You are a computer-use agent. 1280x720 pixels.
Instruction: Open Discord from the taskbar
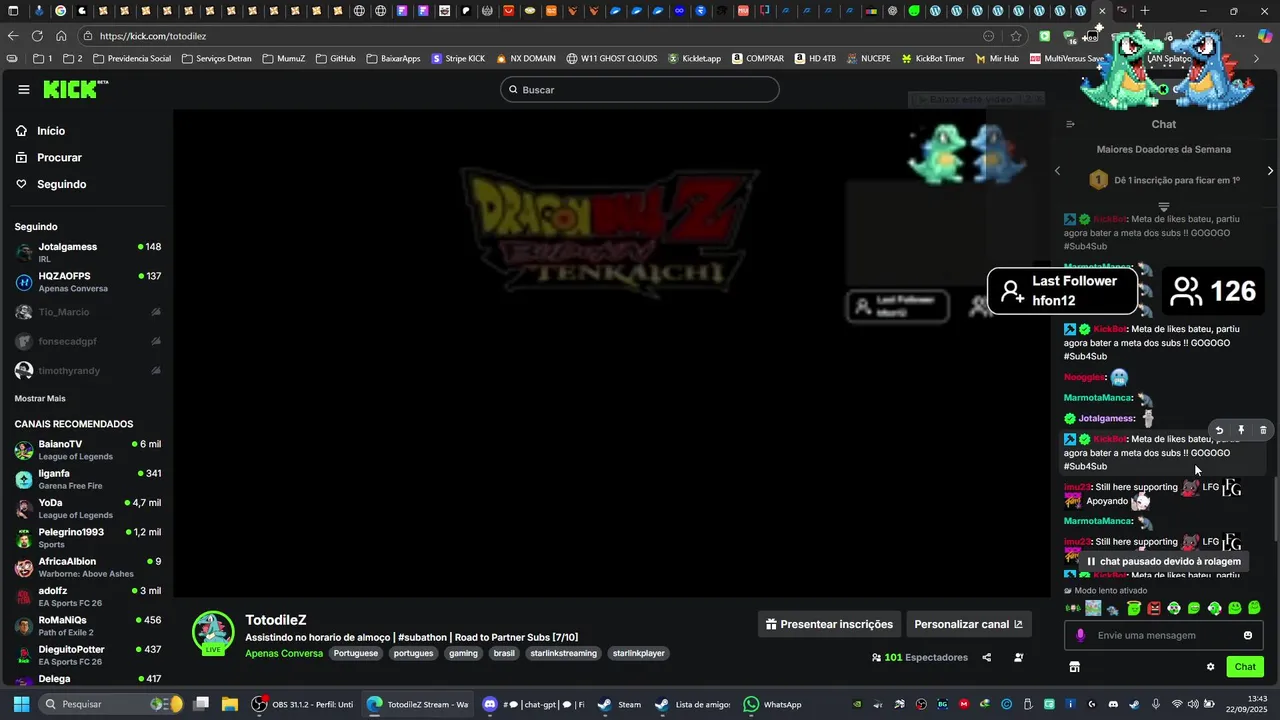click(533, 704)
